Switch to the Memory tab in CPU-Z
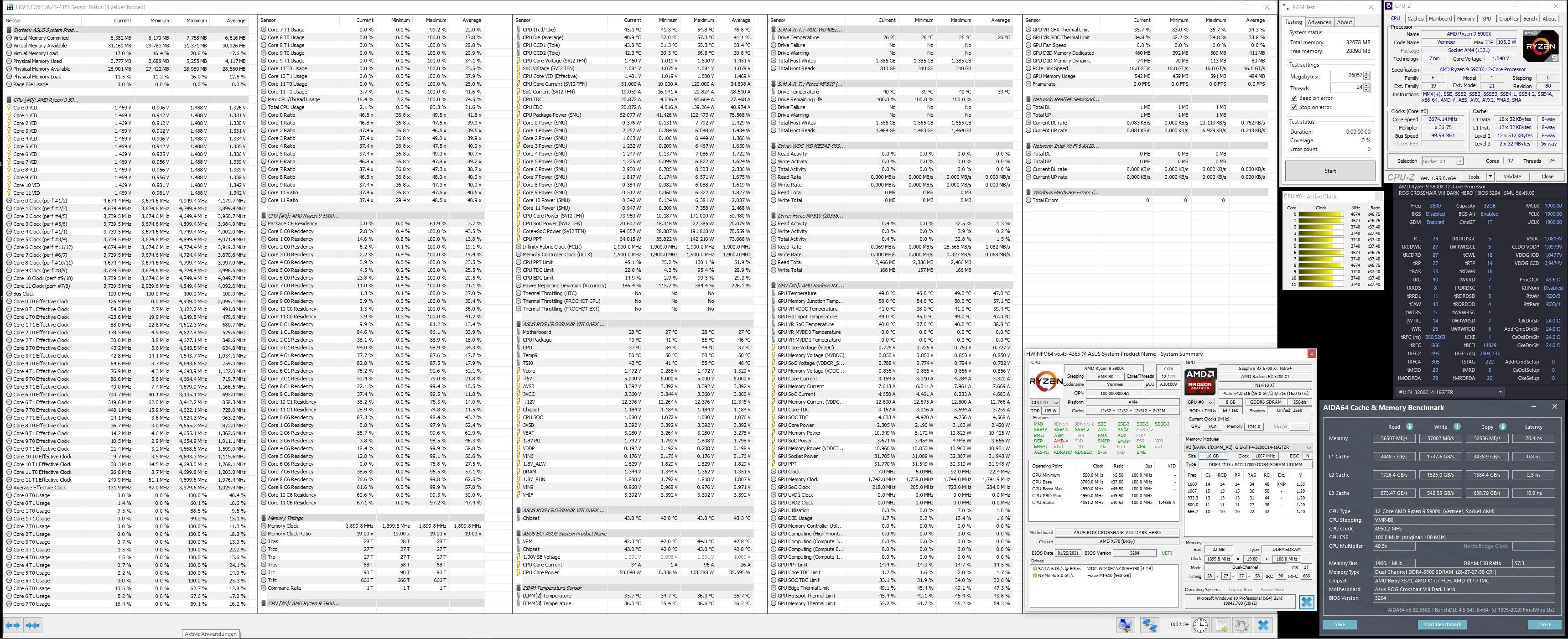Screen dimensions: 1568x639 coord(1465,19)
